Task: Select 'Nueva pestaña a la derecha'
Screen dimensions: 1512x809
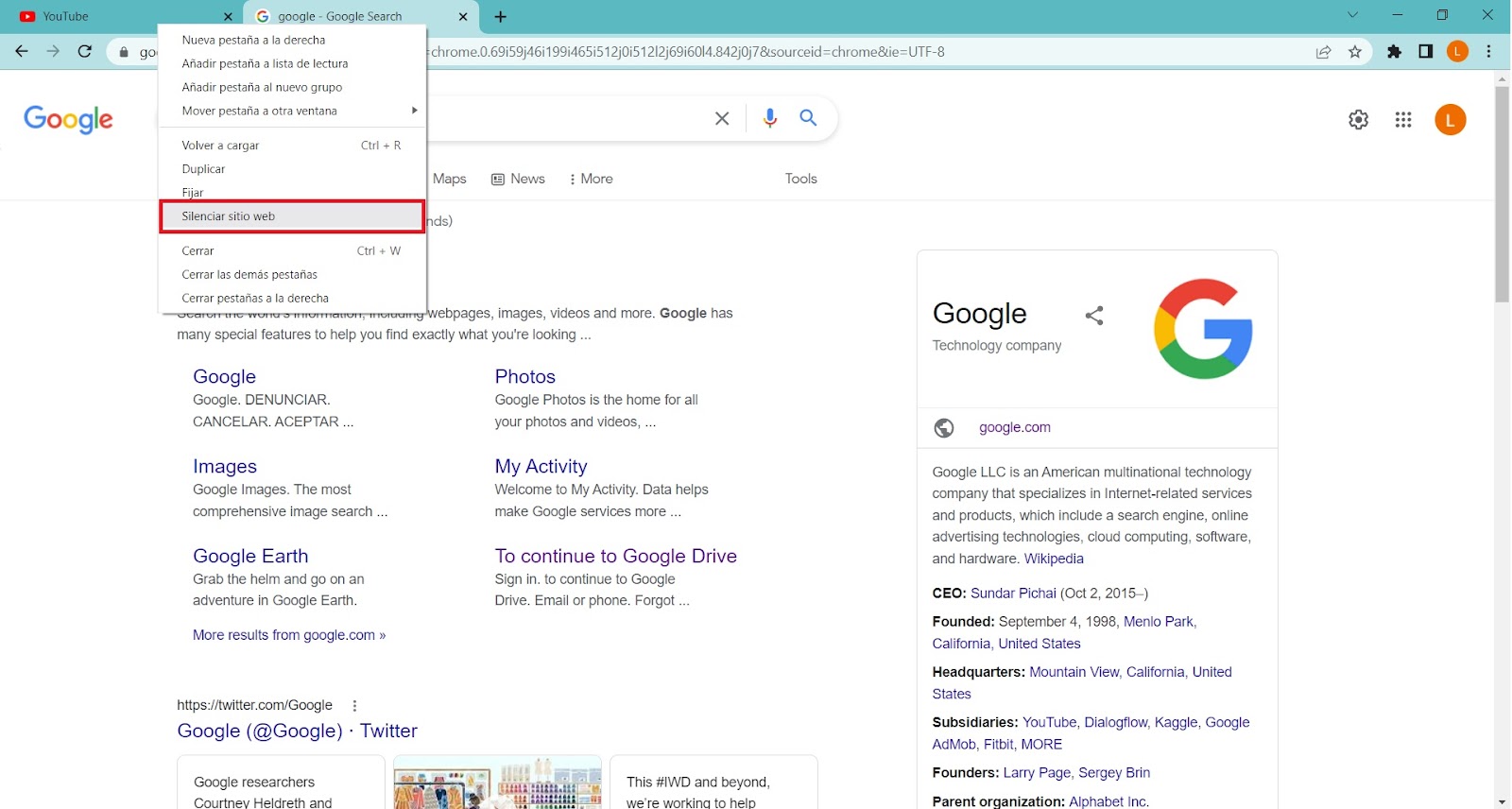Action: (292, 40)
